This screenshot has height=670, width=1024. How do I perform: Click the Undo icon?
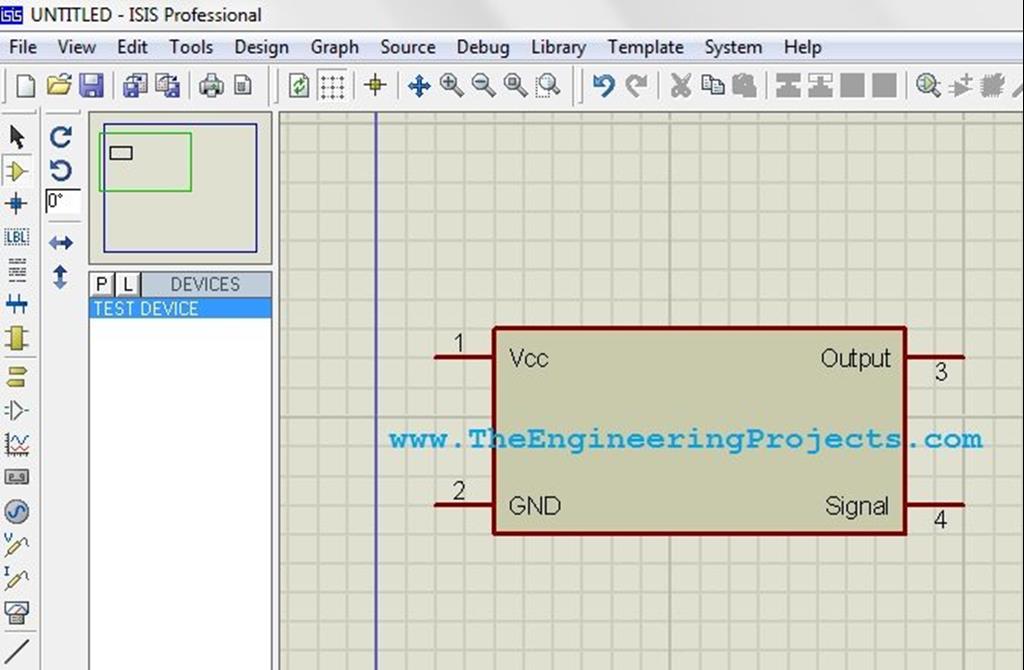coord(601,85)
